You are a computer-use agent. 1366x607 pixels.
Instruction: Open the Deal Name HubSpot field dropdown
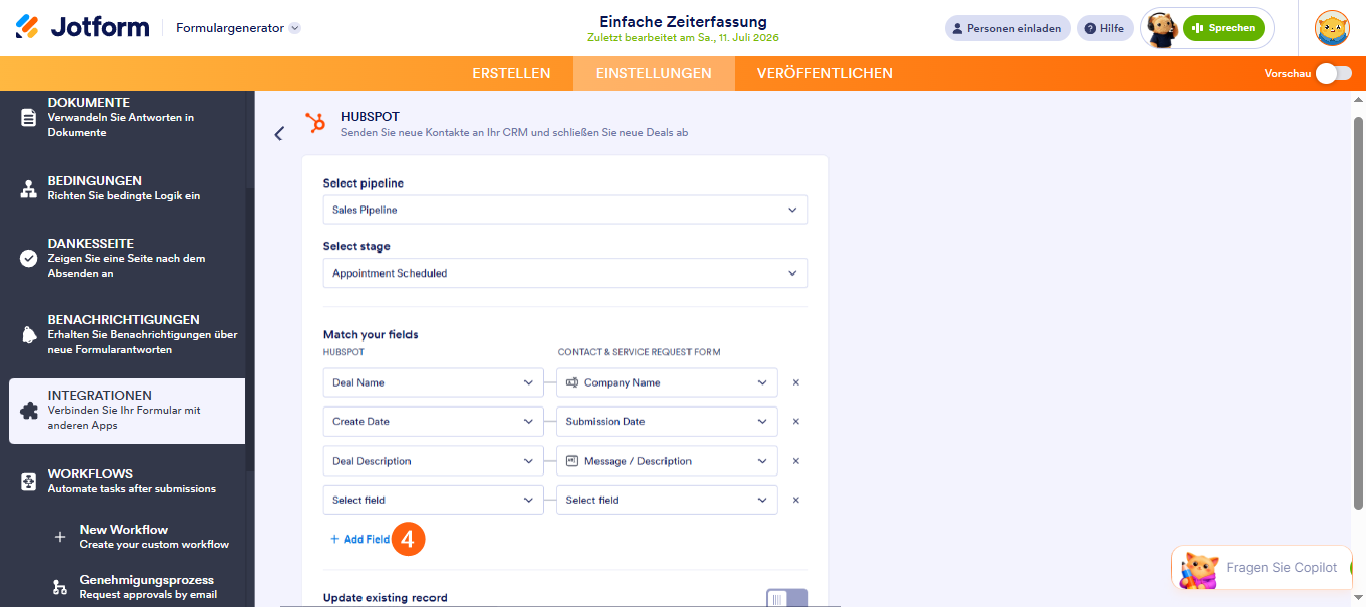(x=433, y=382)
